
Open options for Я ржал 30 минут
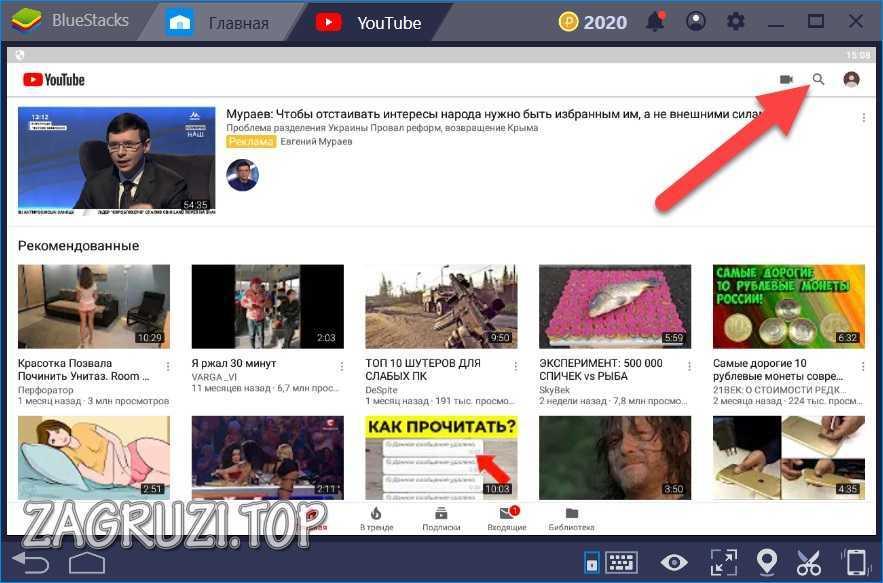341,367
